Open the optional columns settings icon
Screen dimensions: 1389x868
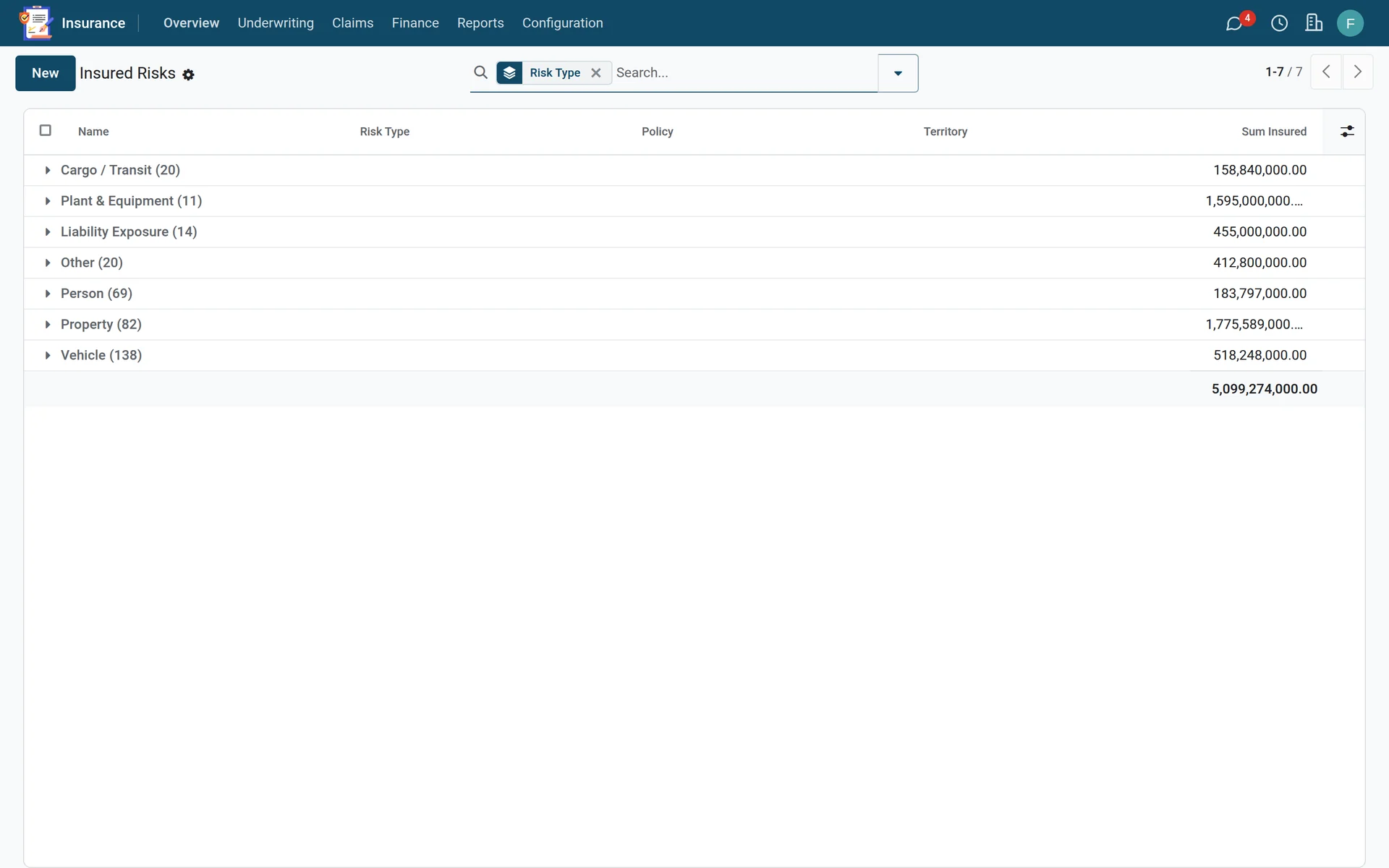[1347, 131]
